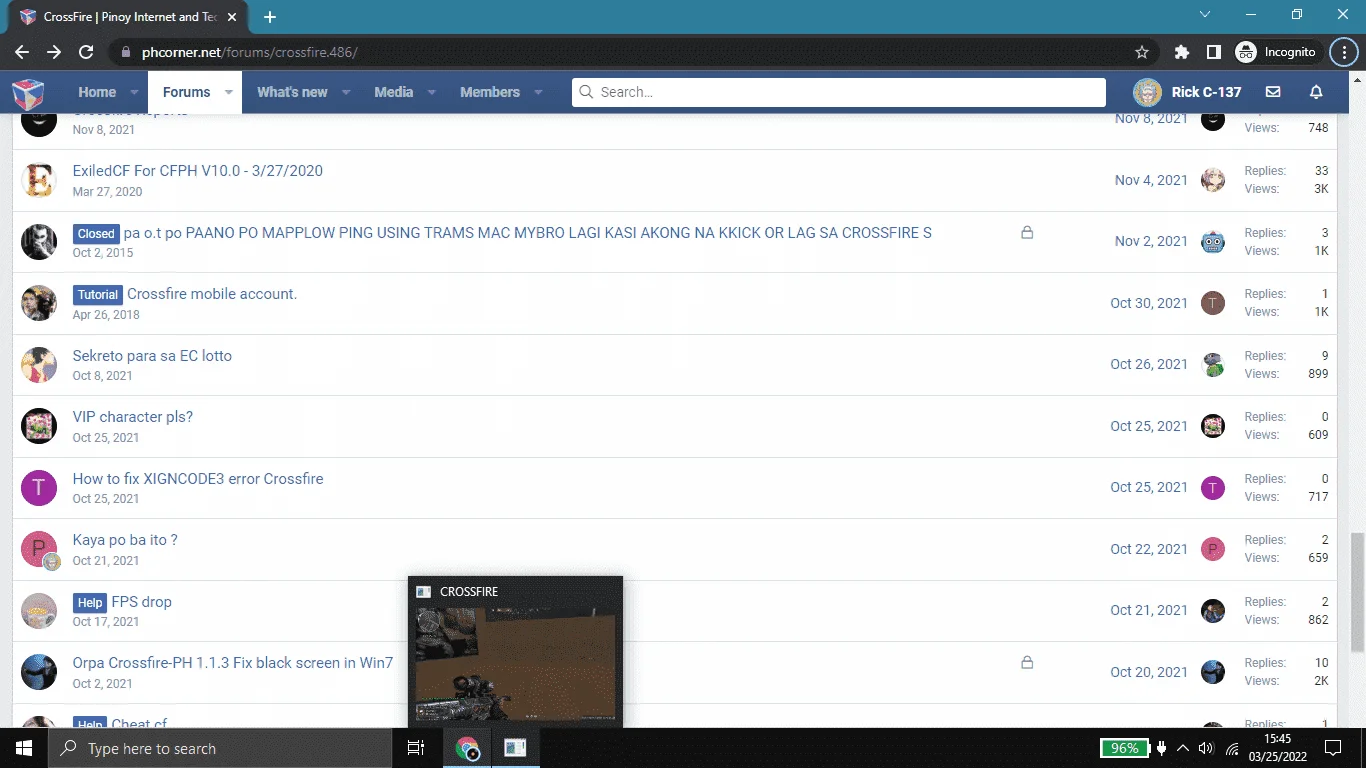The width and height of the screenshot is (1366, 768).
Task: Reload the phcorner.net page
Action: [86, 52]
